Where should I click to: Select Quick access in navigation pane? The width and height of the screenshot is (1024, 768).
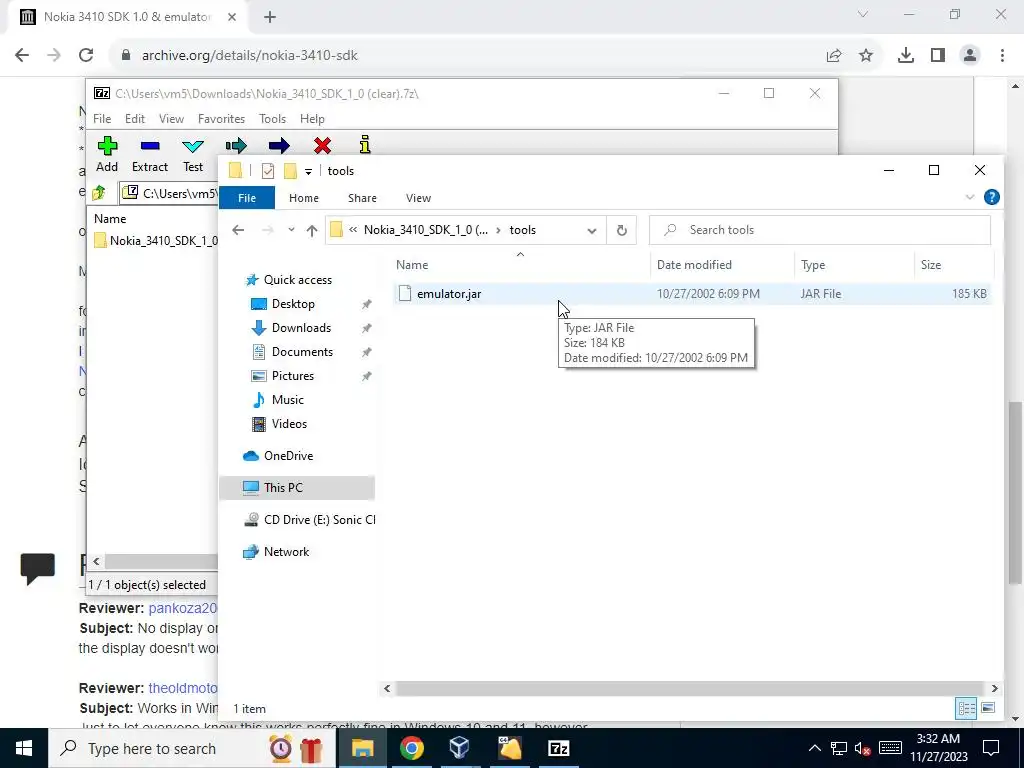pyautogui.click(x=297, y=280)
